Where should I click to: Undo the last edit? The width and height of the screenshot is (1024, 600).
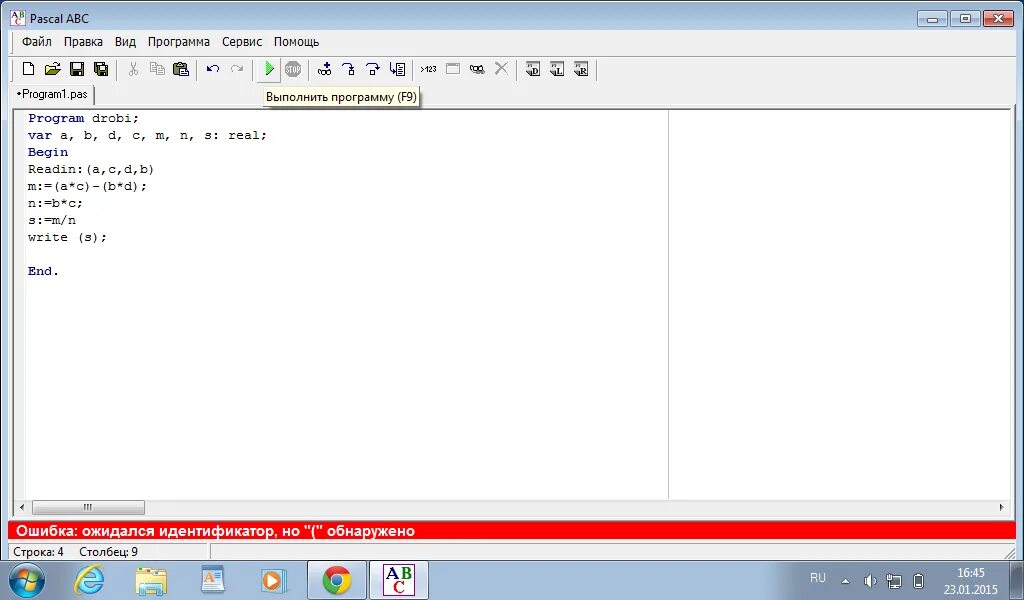(x=213, y=69)
